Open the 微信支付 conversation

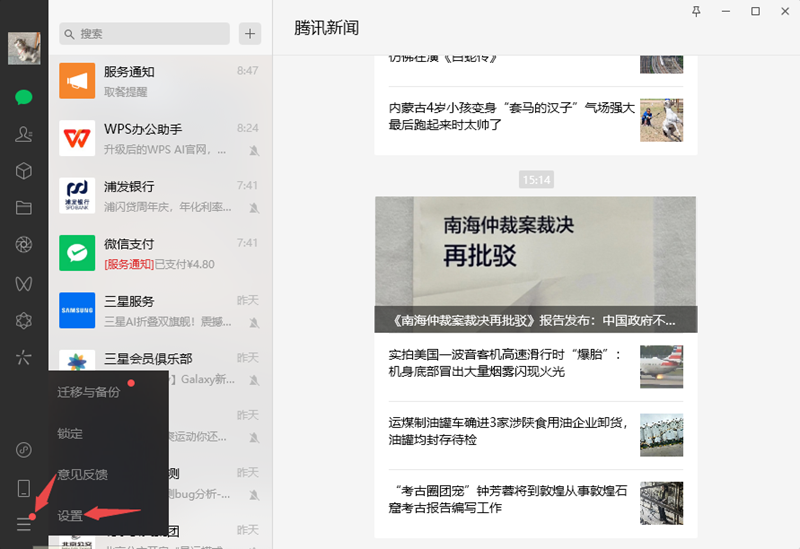pos(160,253)
